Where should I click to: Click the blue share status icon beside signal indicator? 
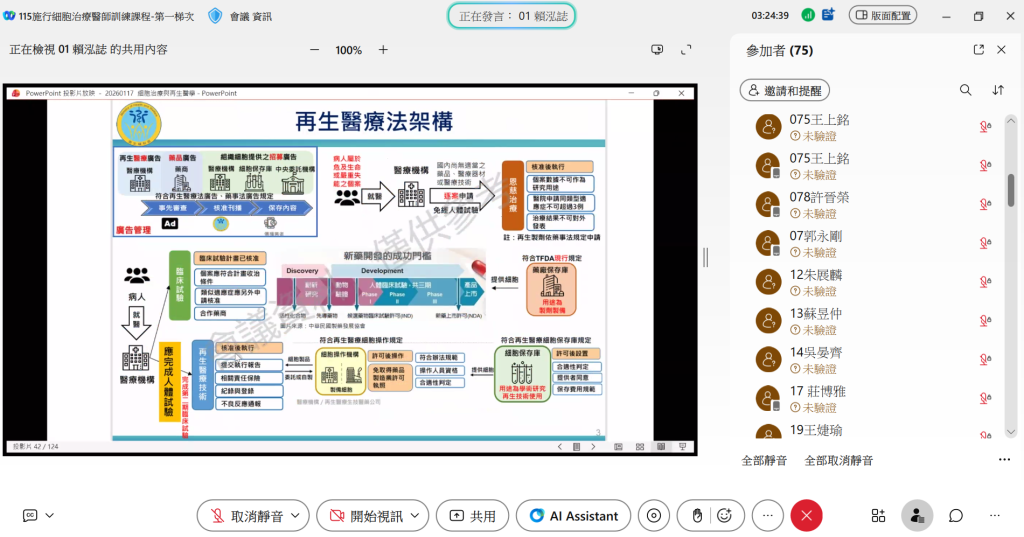(x=828, y=14)
